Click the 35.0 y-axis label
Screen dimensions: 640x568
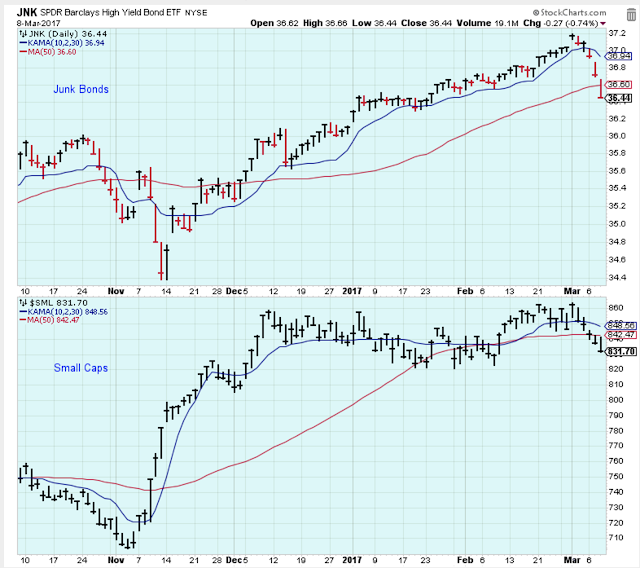(617, 224)
